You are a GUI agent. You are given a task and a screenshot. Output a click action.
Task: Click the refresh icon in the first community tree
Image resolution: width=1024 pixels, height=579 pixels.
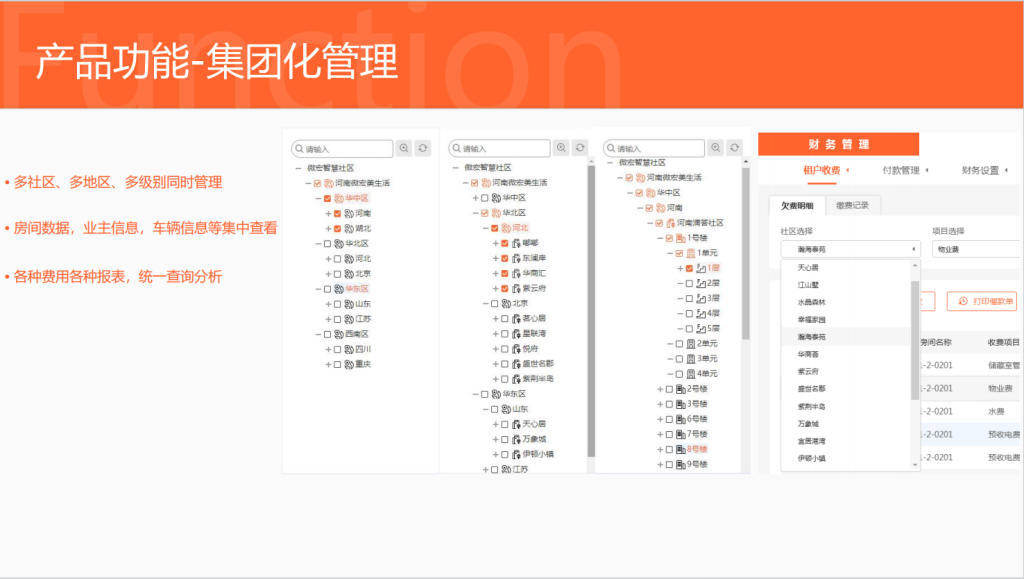pos(422,148)
